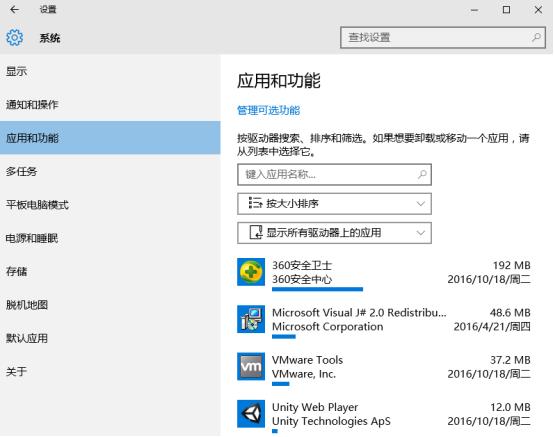Open 脱机地图 settings in the sidebar
The height and width of the screenshot is (437, 554).
pos(110,305)
